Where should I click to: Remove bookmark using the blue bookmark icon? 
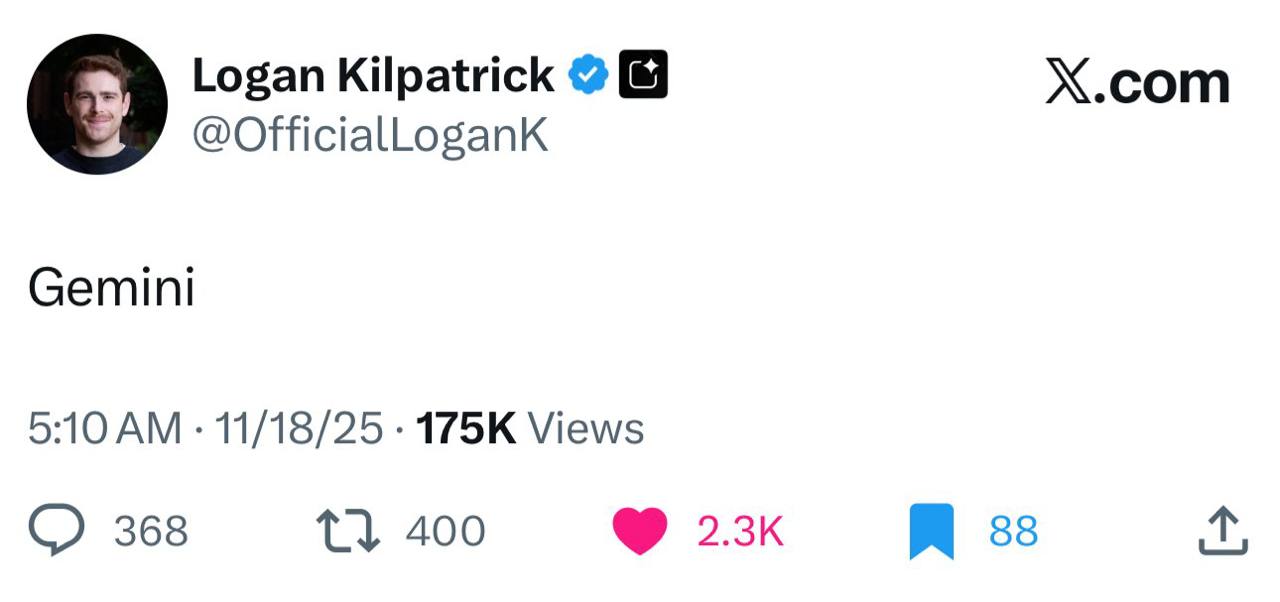[931, 532]
